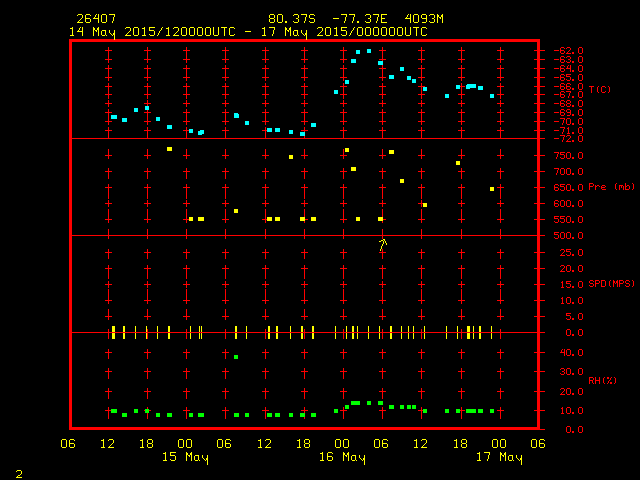Click the Pre (mb) axis label
The width and height of the screenshot is (640, 480).
[611, 187]
